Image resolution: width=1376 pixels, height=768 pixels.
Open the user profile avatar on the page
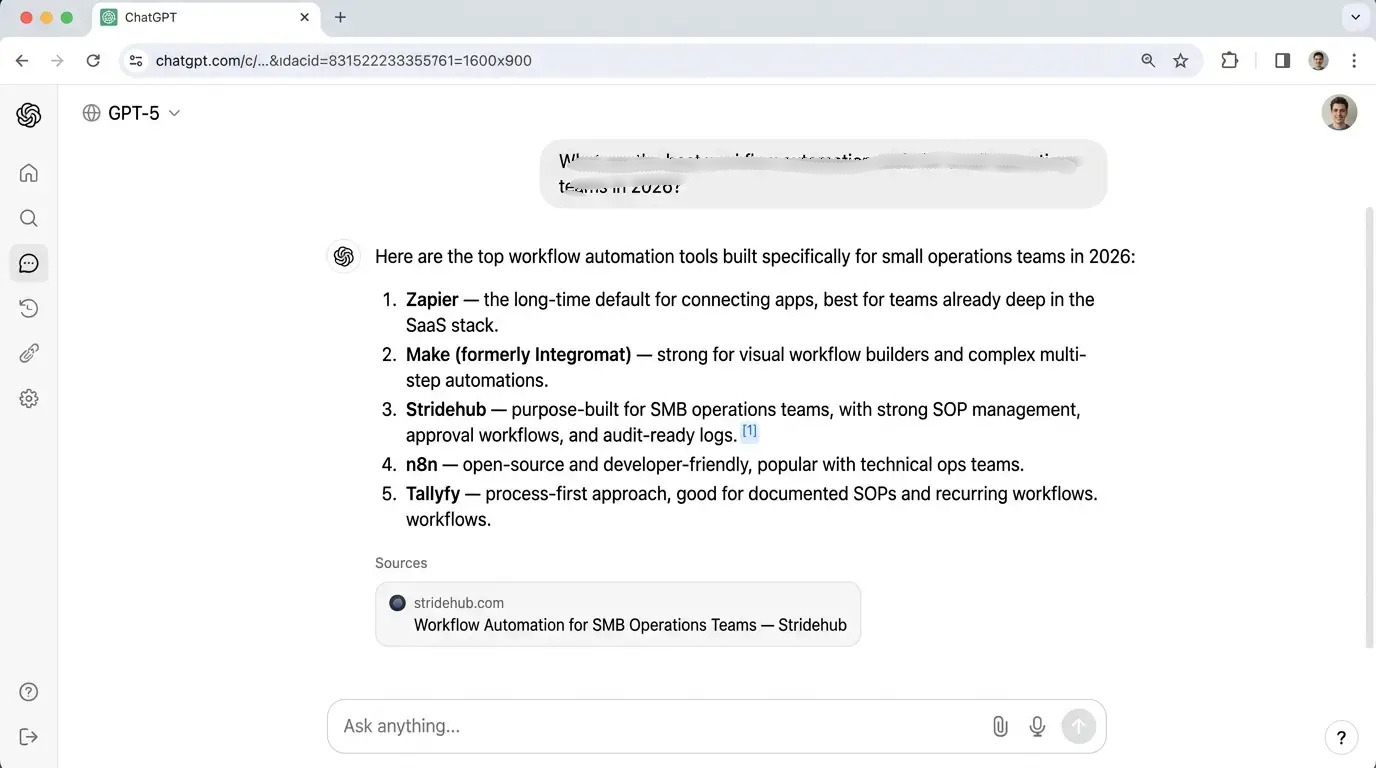coord(1339,113)
